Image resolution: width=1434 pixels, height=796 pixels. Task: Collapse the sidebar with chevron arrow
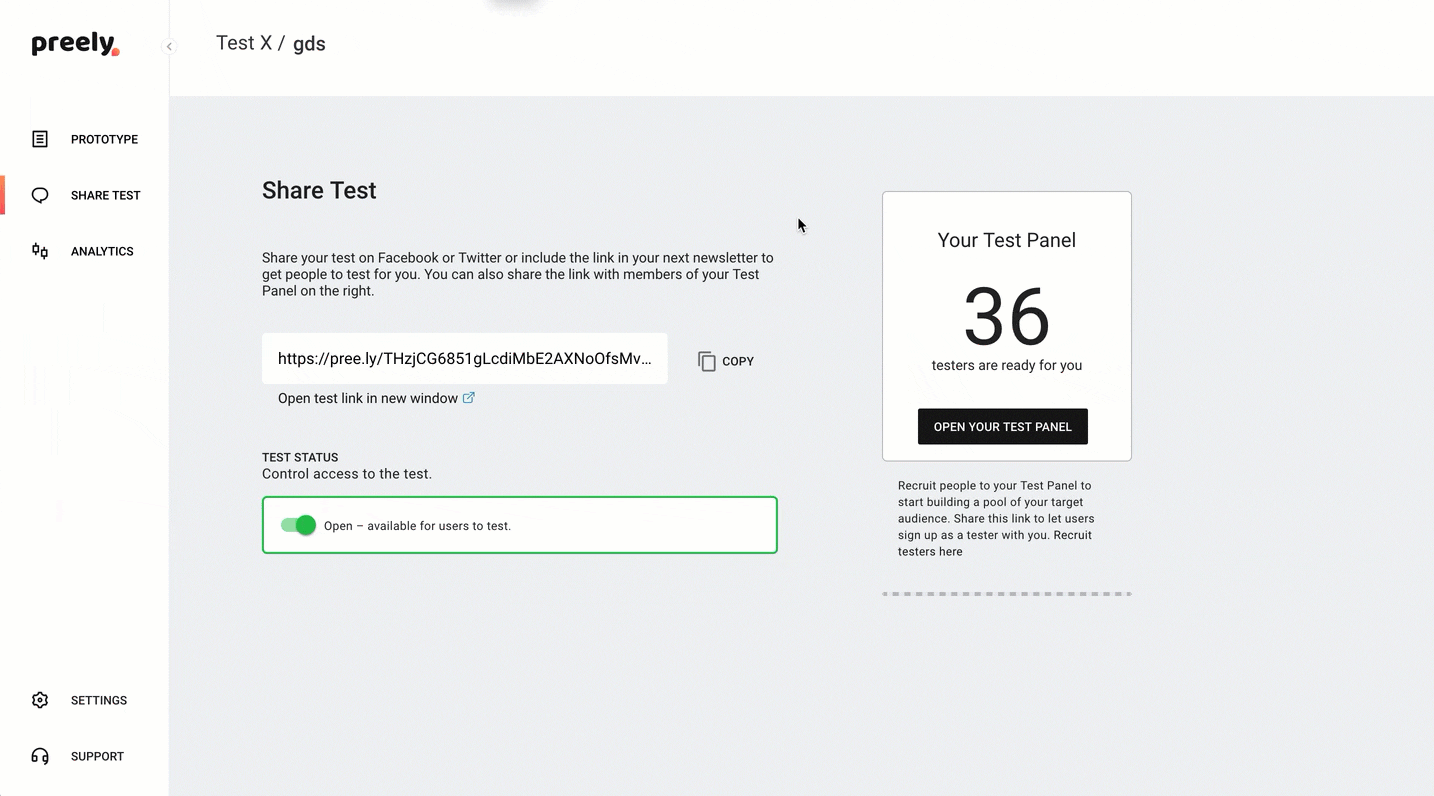click(169, 46)
